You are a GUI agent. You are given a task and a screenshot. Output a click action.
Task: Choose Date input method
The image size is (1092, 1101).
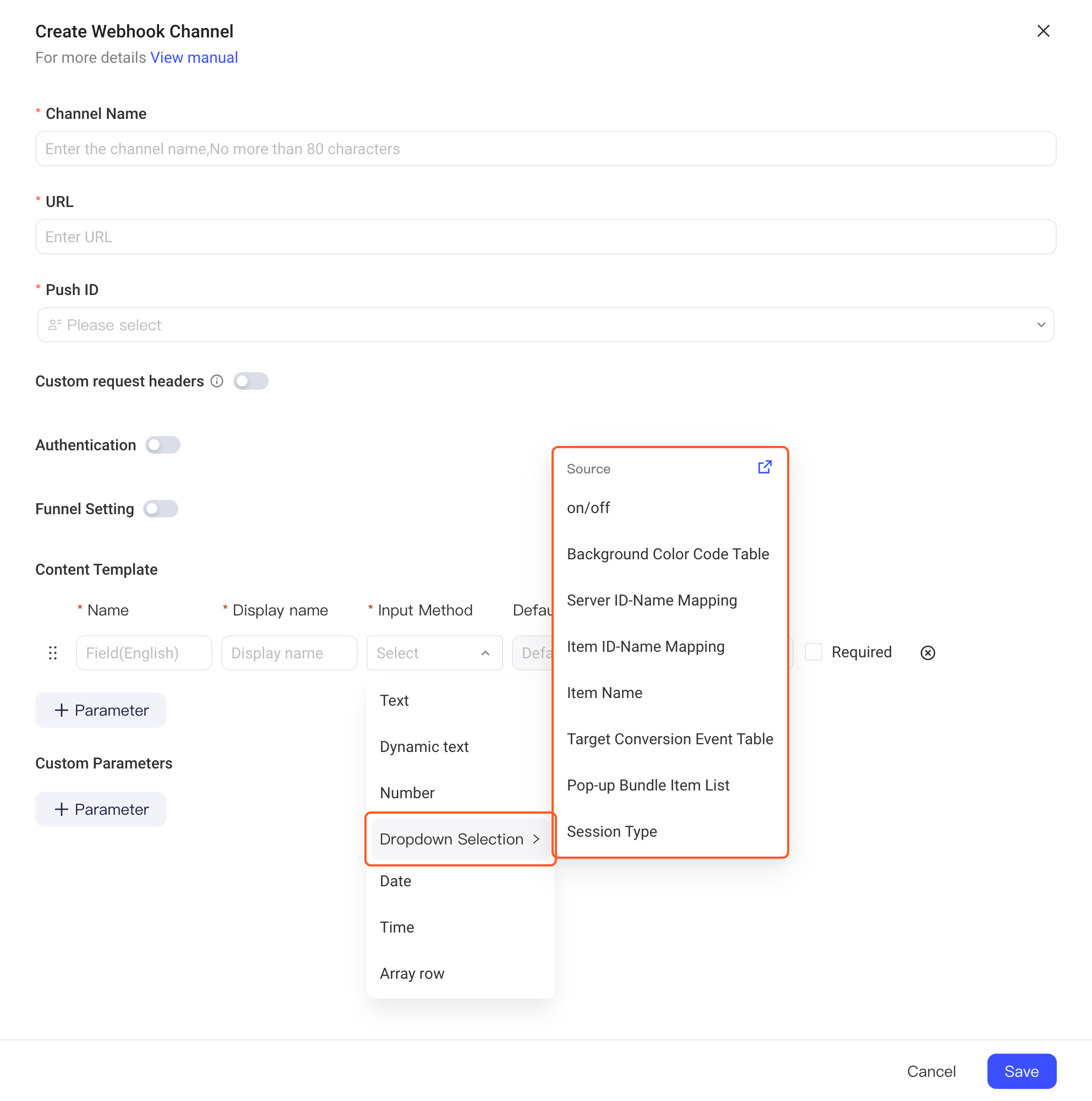pyautogui.click(x=460, y=881)
